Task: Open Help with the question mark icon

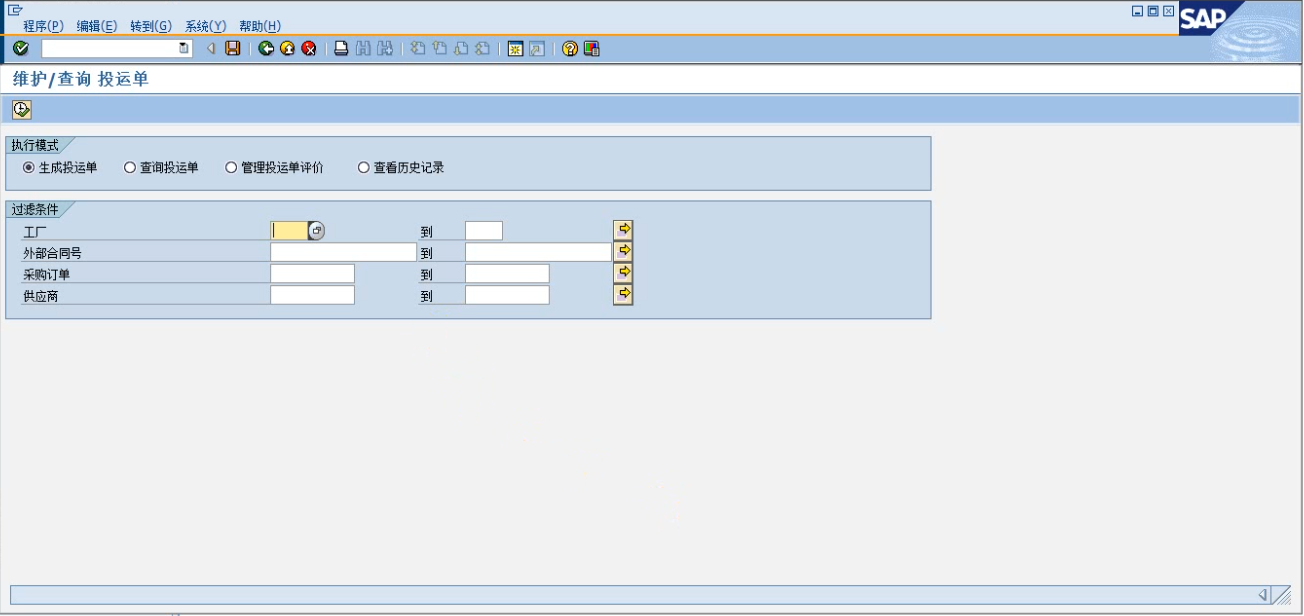Action: click(570, 48)
